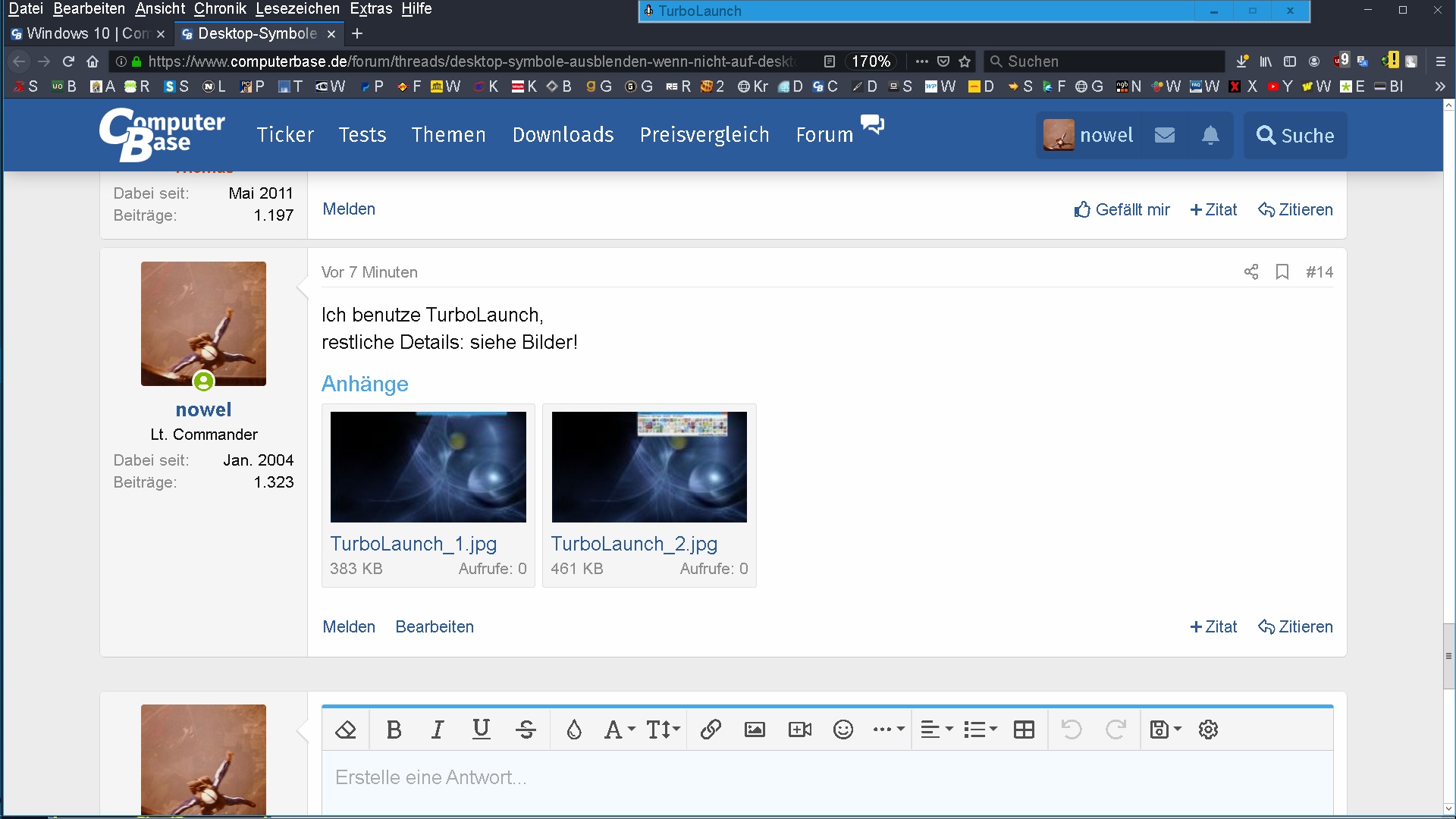Open the page actions three-dot menu

pyautogui.click(x=922, y=61)
